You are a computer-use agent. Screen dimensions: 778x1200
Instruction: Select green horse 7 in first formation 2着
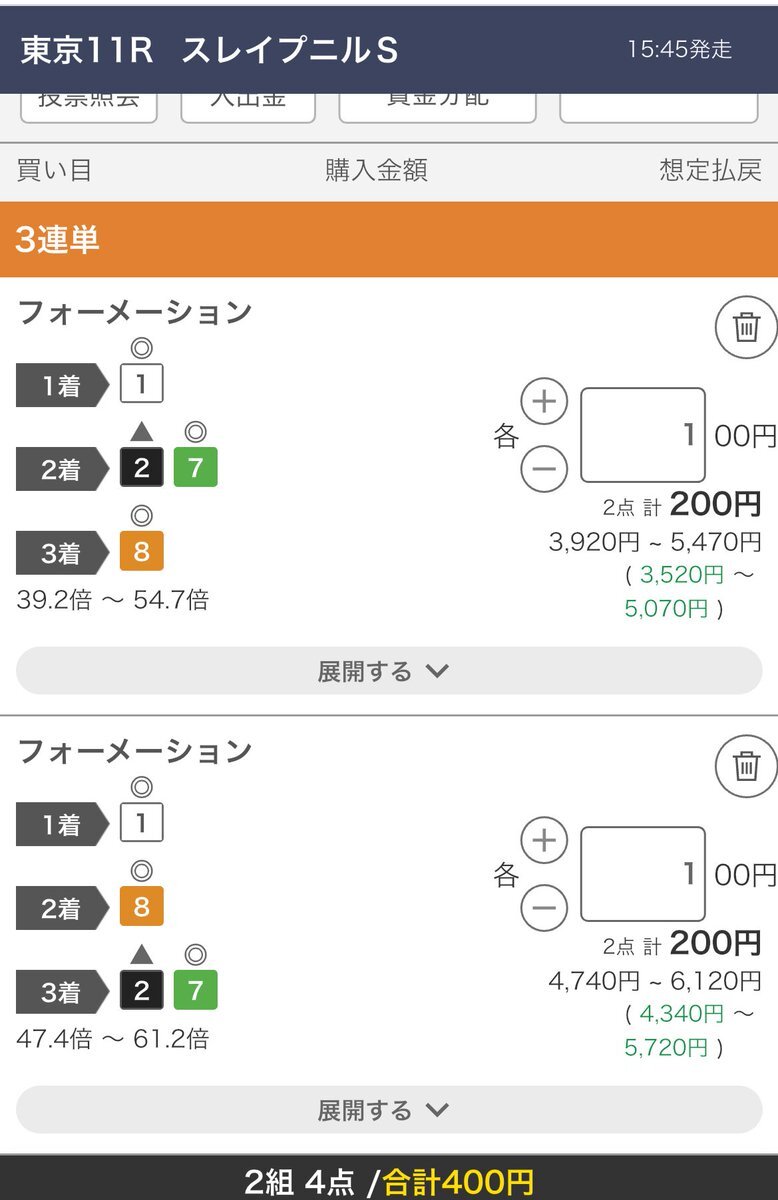(195, 468)
